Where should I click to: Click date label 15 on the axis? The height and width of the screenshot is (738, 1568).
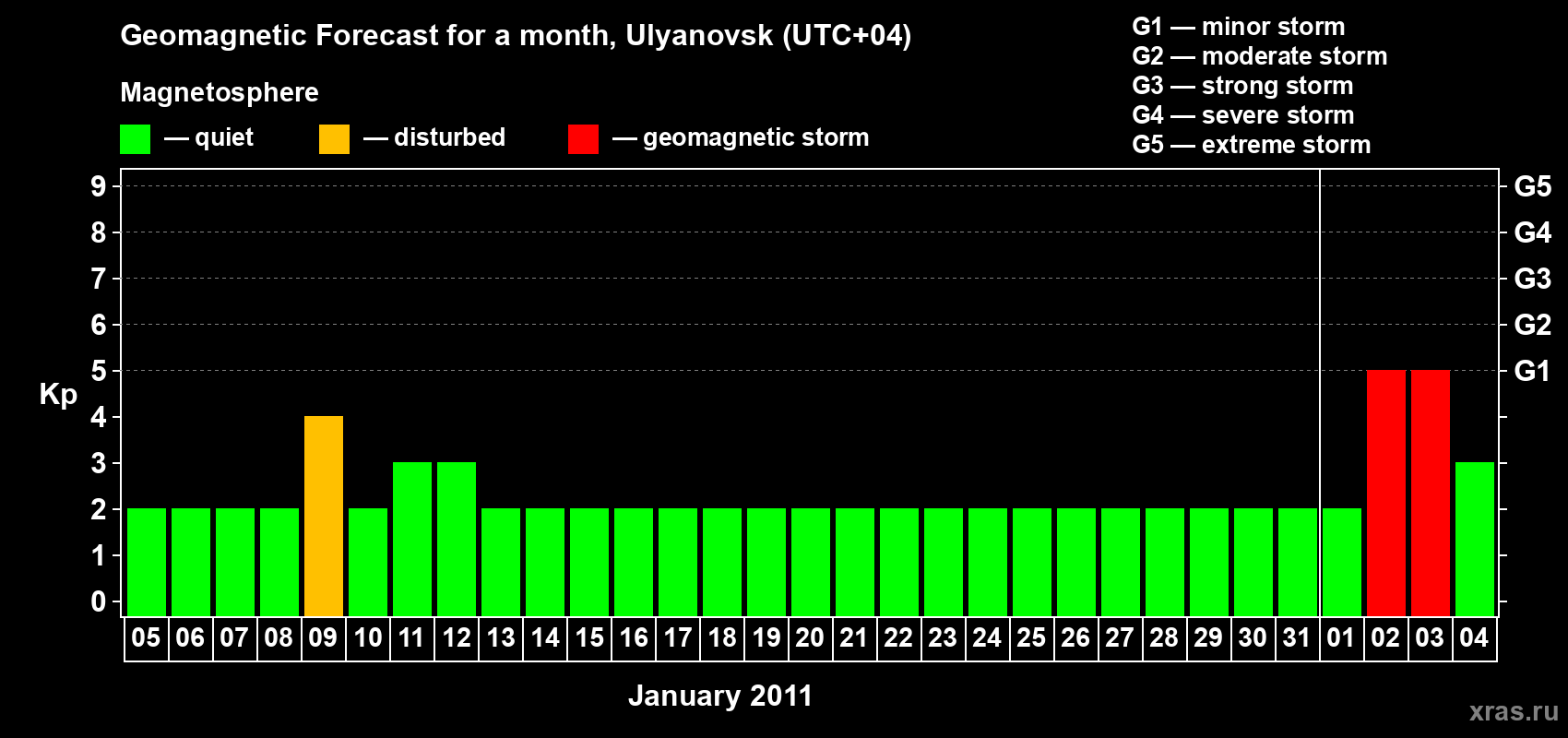click(589, 637)
